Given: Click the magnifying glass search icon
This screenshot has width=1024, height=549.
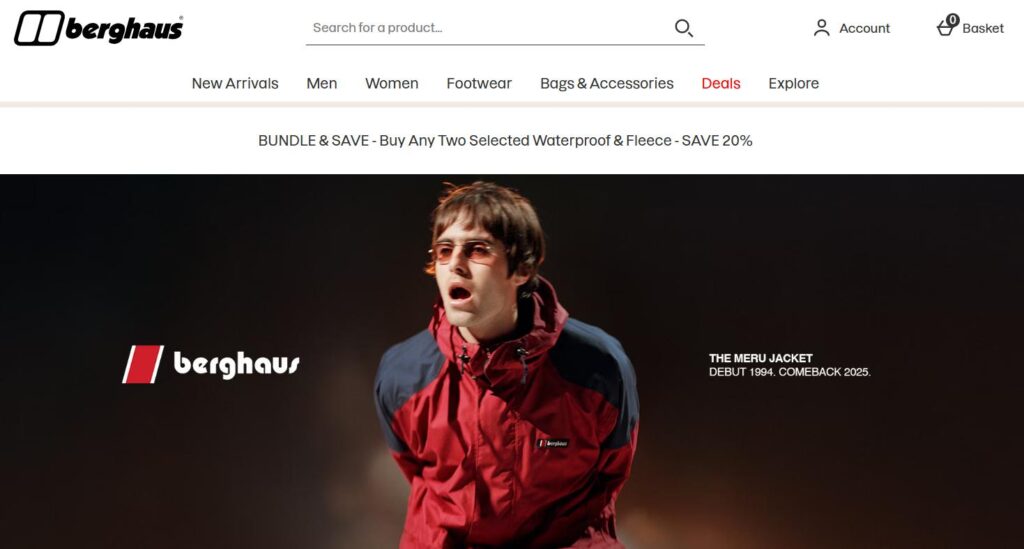Looking at the screenshot, I should click(x=684, y=28).
